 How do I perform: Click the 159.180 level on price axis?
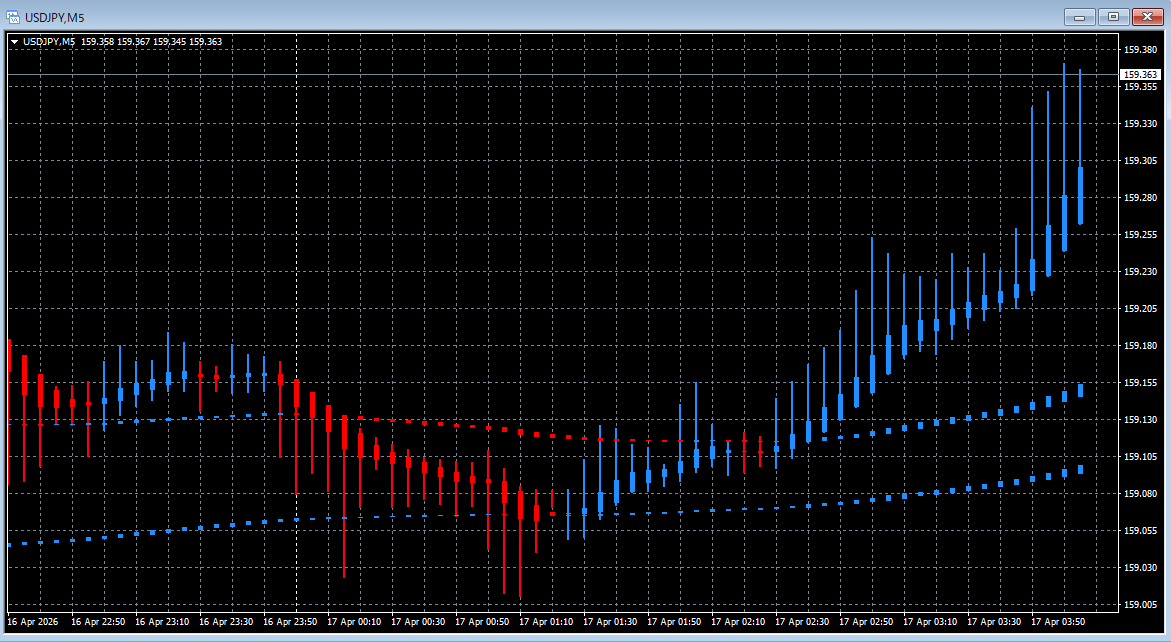coord(1140,345)
